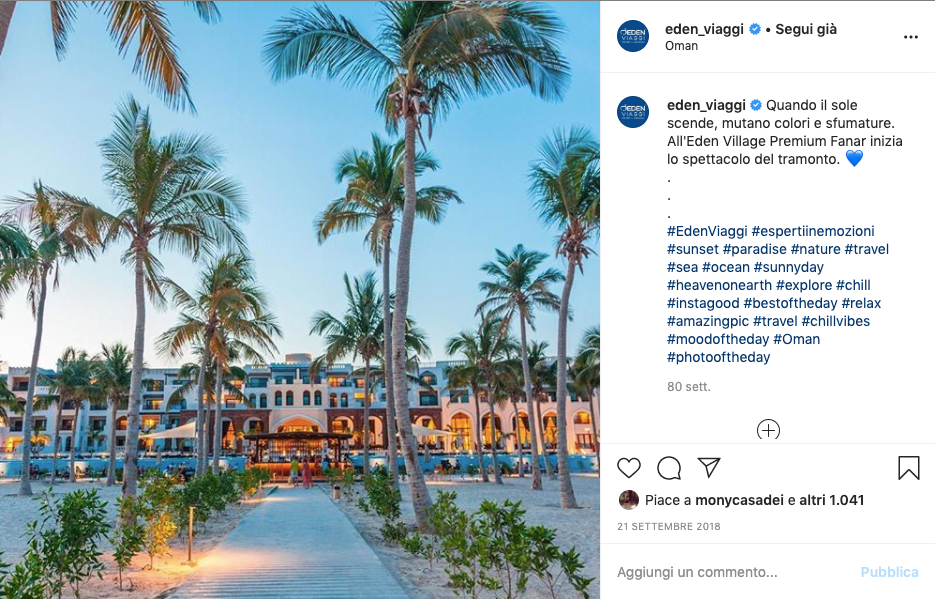The height and width of the screenshot is (599, 935).
Task: Open the #EdenViaggi hashtag
Action: click(707, 231)
